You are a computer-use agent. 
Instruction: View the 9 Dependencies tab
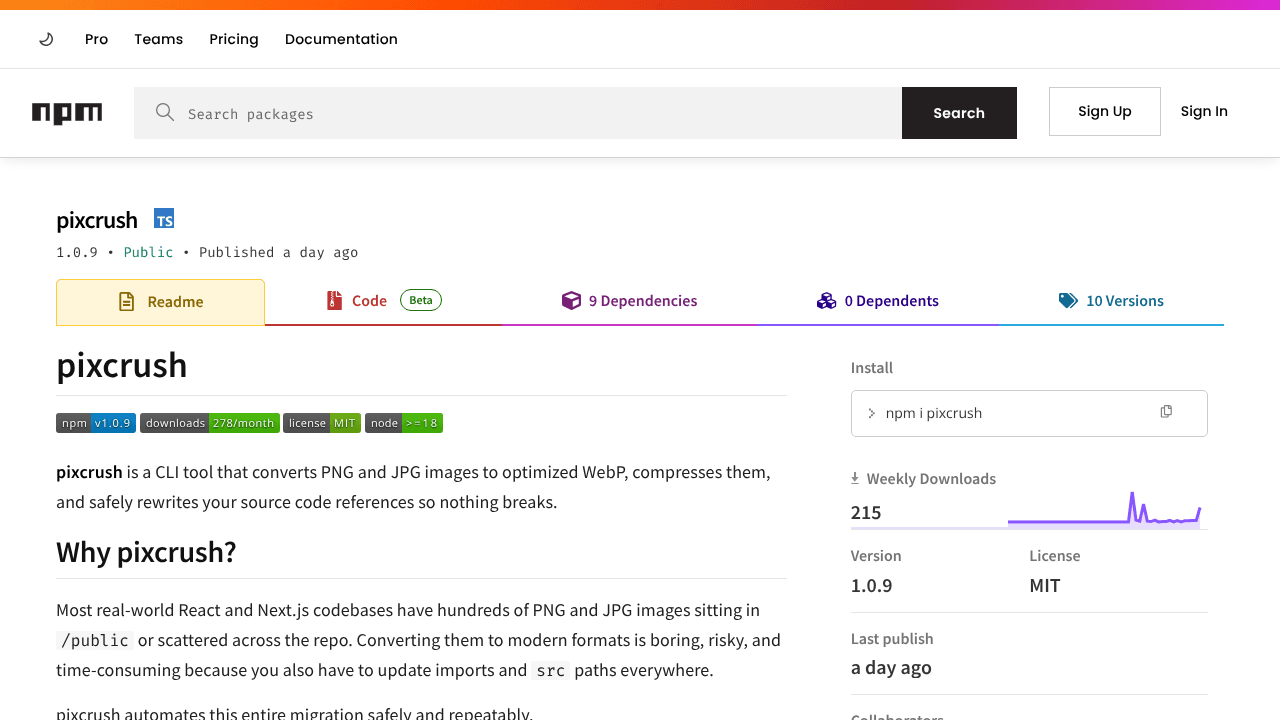coord(629,301)
